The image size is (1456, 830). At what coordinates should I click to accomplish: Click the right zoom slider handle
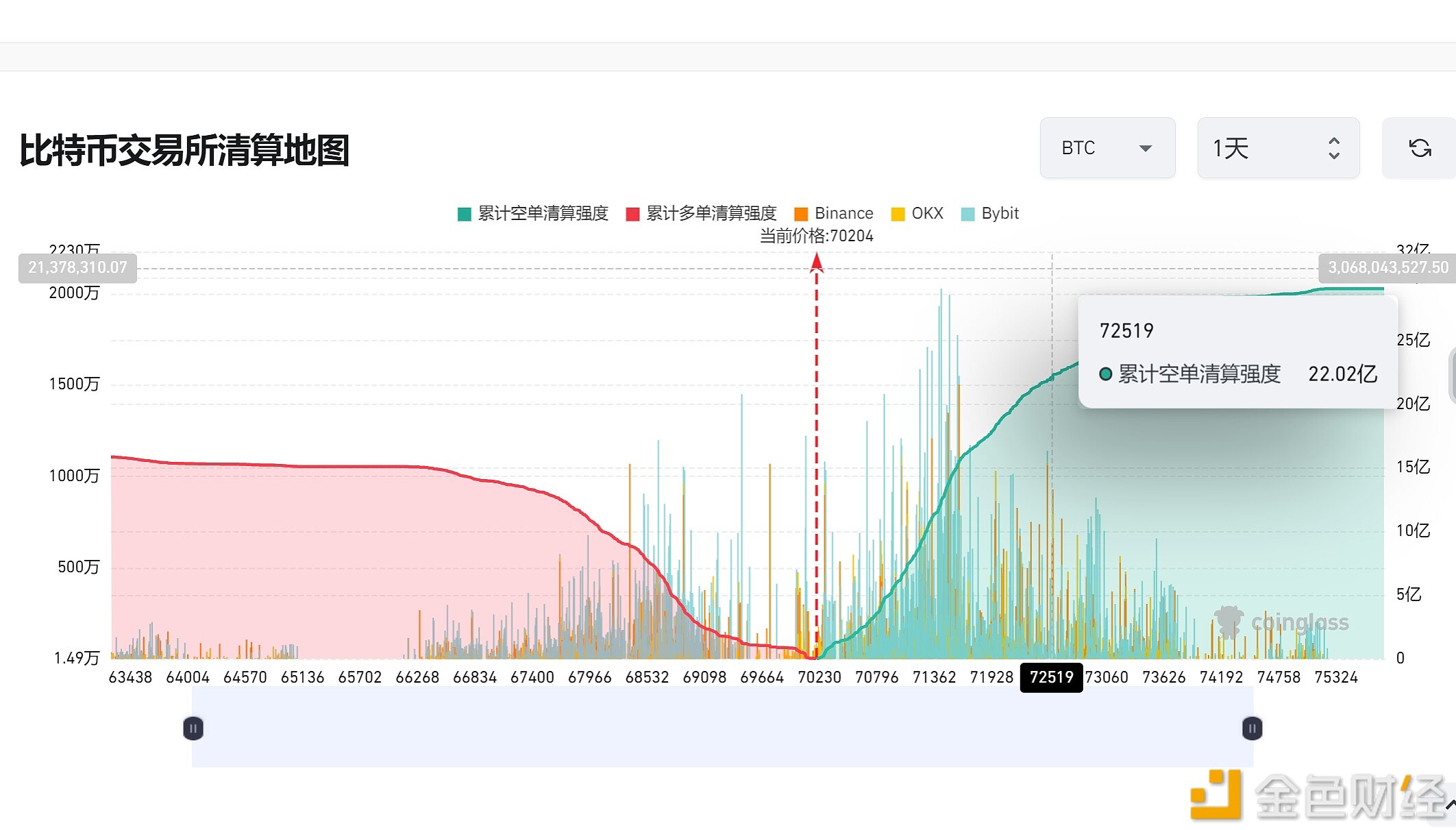click(1252, 728)
